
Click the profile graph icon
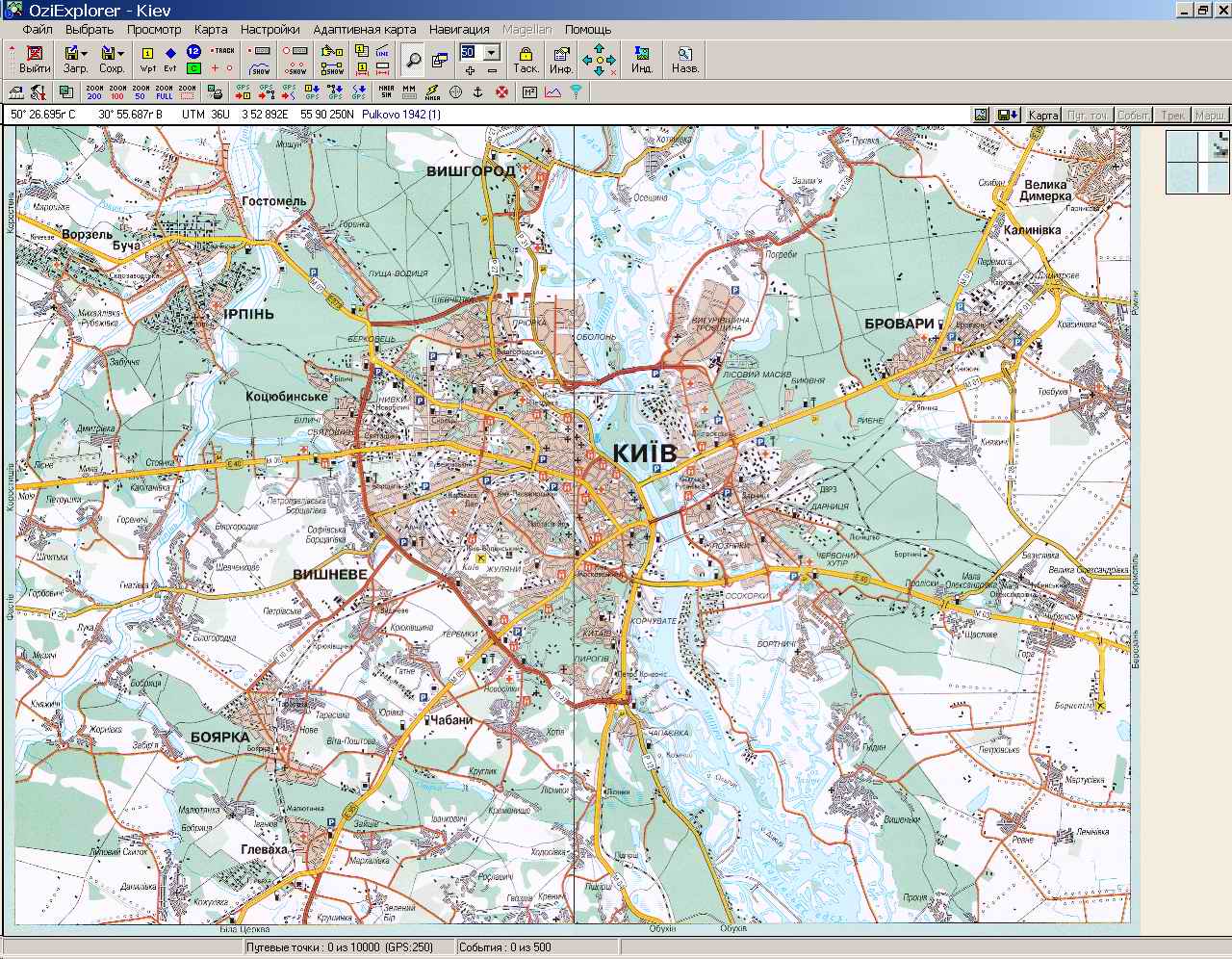coord(552,92)
